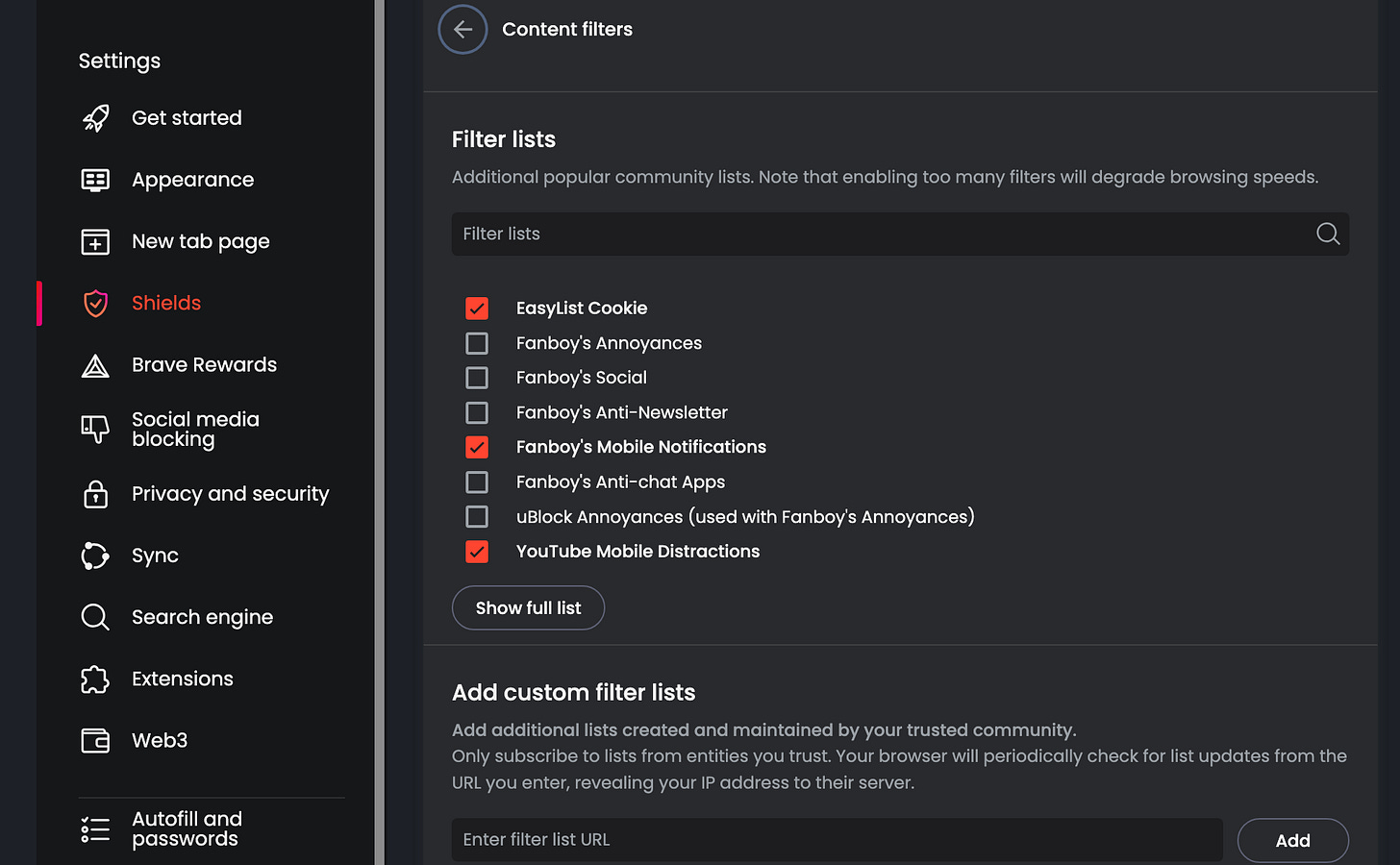Uncheck Fanboy's Mobile Notifications
Screen dimensions: 1400x865
(477, 447)
